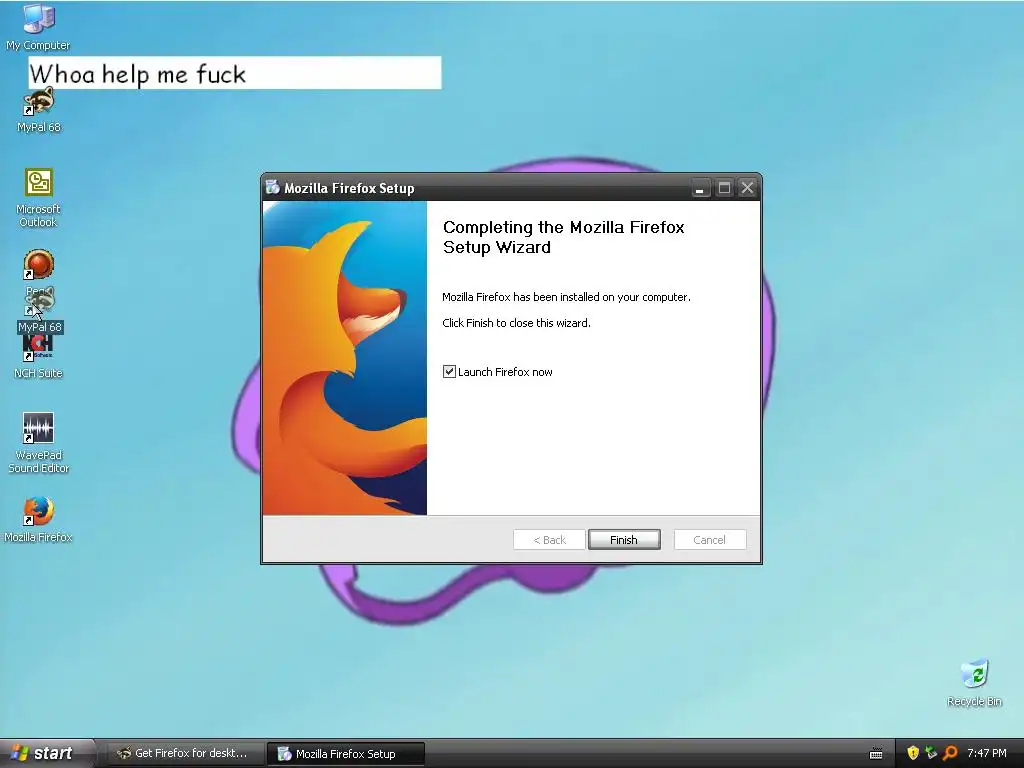Minimize the Mozilla Firefox Setup window

(700, 188)
